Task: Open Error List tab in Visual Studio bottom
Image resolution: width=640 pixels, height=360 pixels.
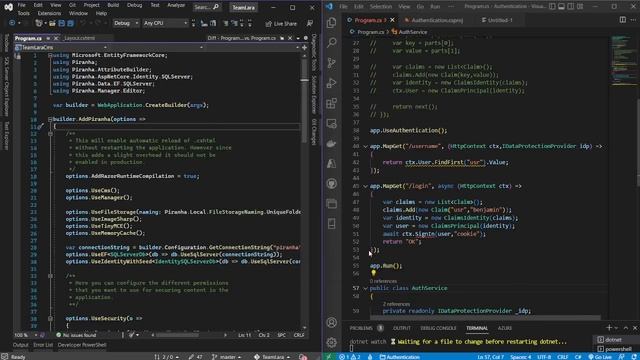Action: tap(43, 345)
